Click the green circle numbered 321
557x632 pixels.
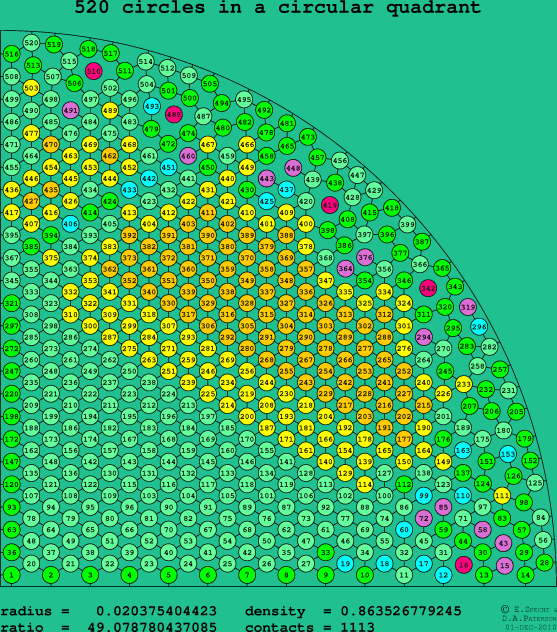[11, 303]
